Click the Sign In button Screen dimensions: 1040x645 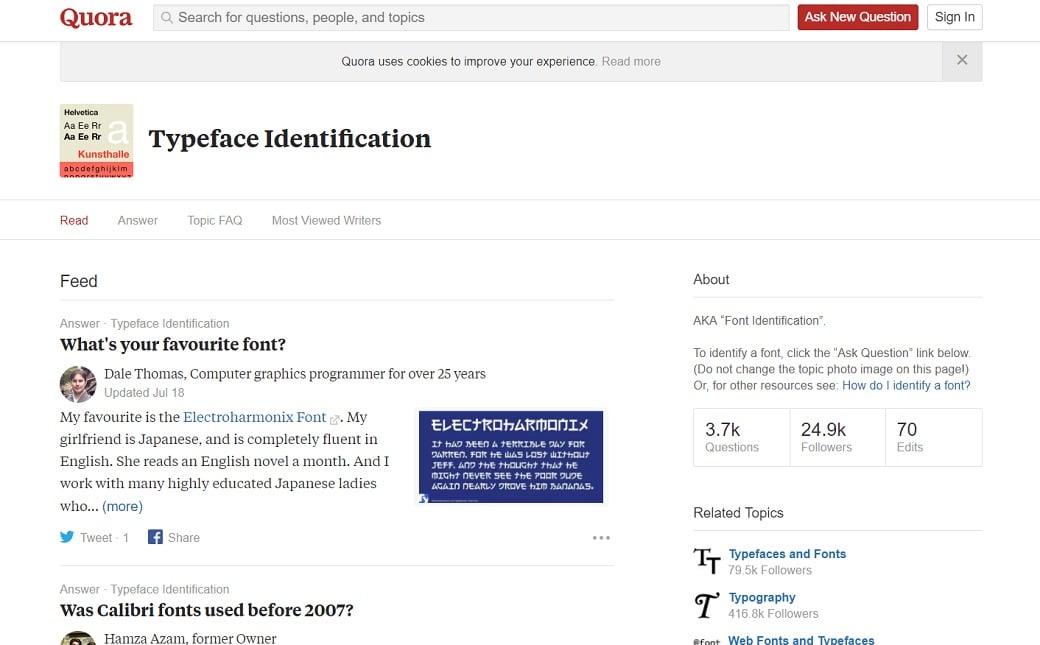954,17
